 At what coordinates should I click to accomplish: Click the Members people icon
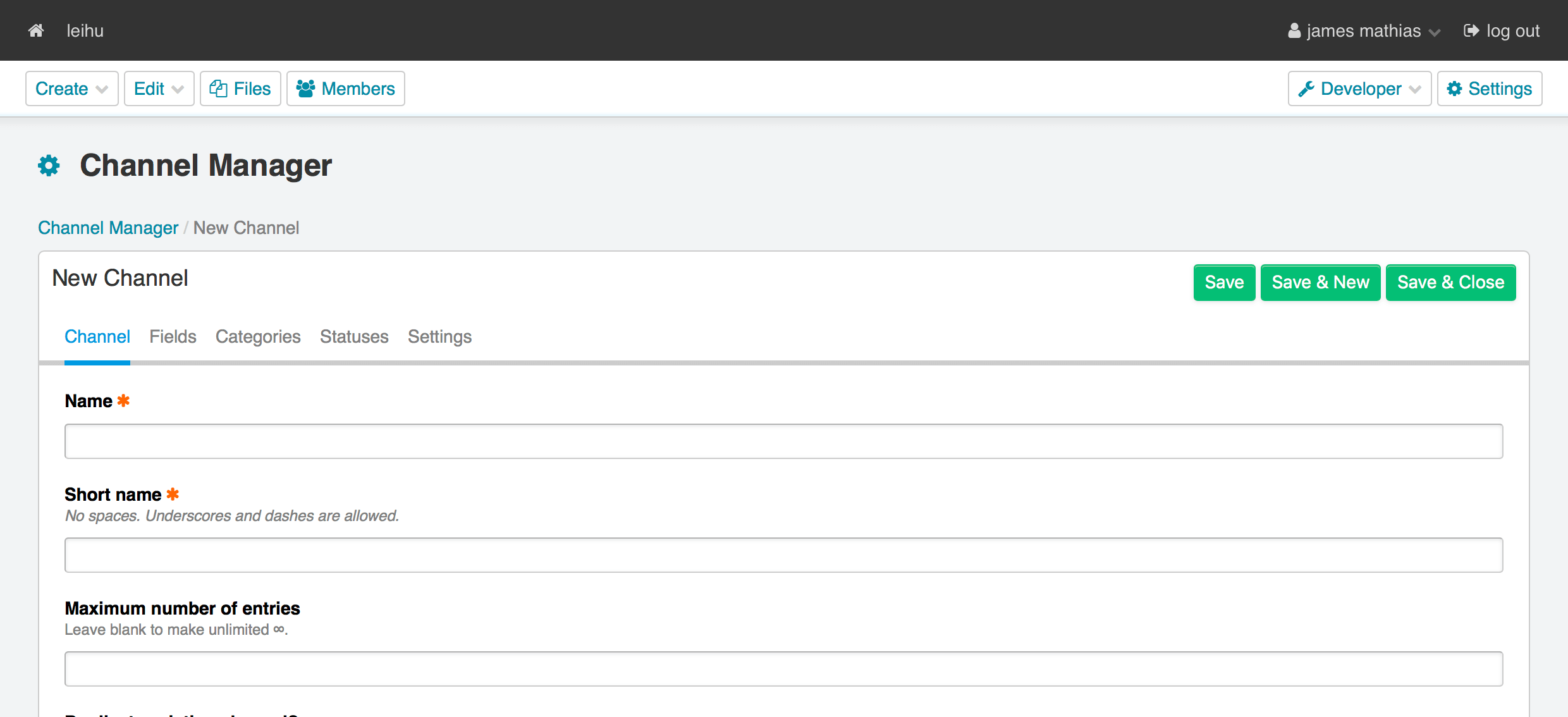pos(305,89)
